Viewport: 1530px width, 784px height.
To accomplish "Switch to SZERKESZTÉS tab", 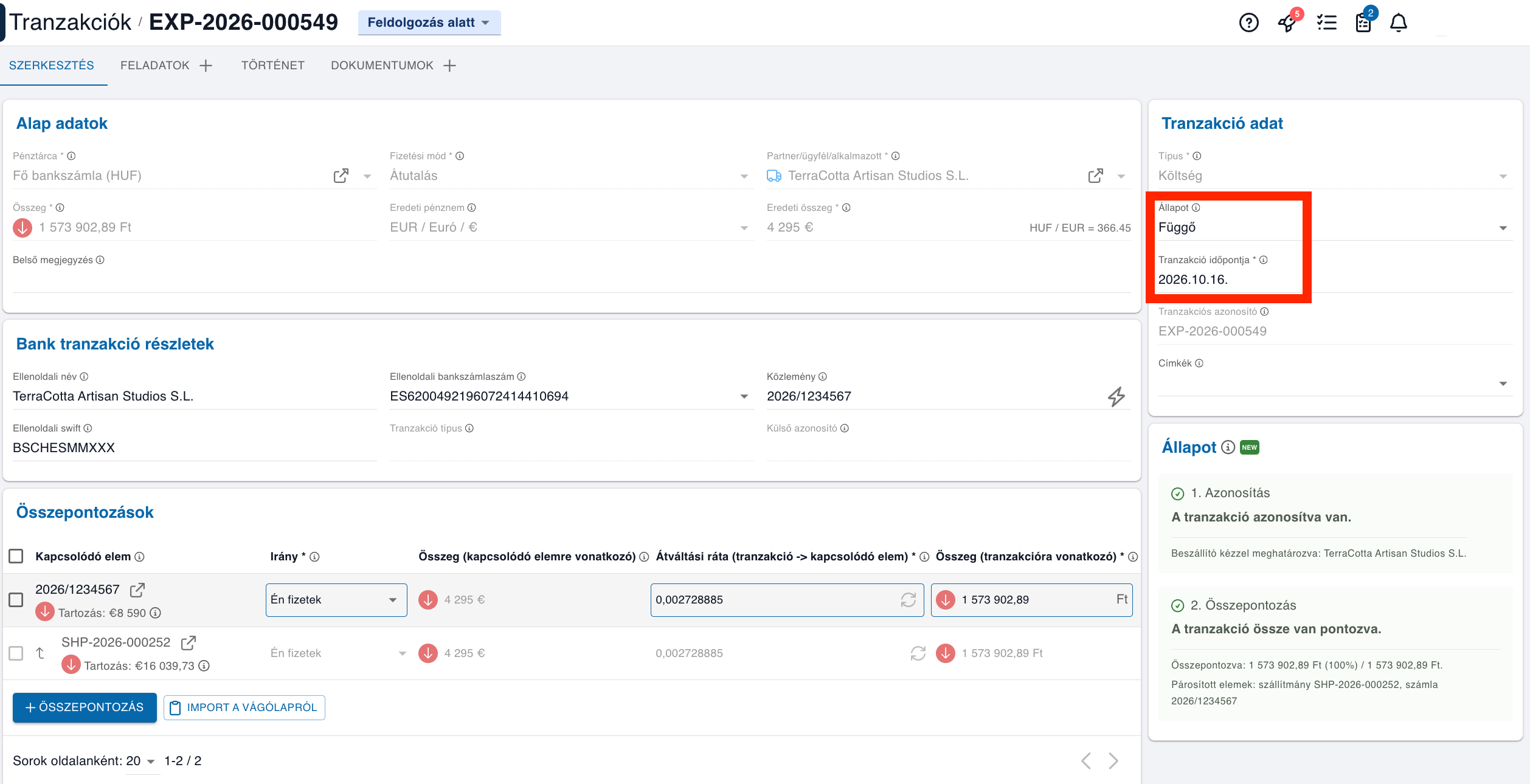I will click(x=52, y=66).
